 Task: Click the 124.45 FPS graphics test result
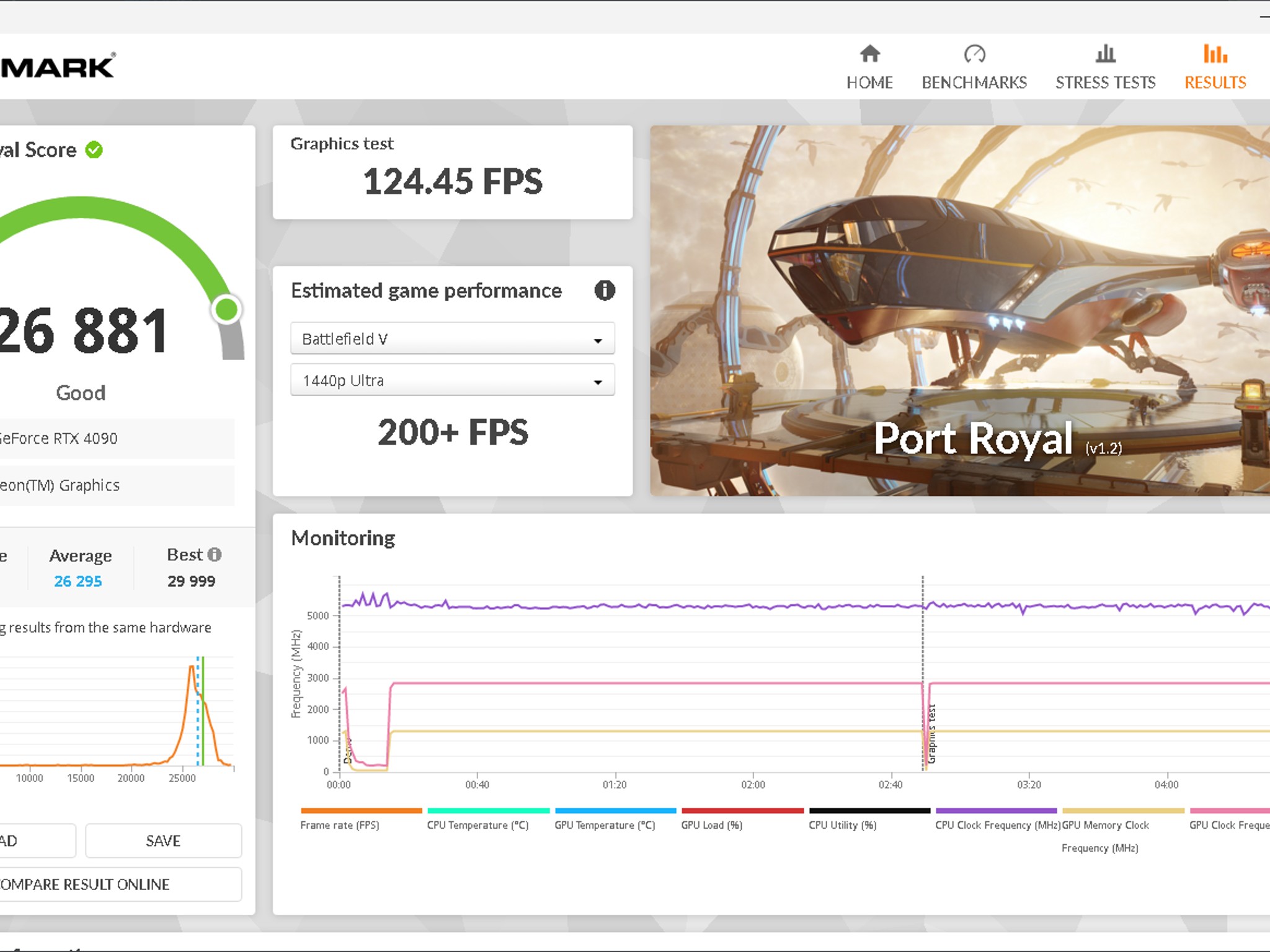[x=453, y=182]
